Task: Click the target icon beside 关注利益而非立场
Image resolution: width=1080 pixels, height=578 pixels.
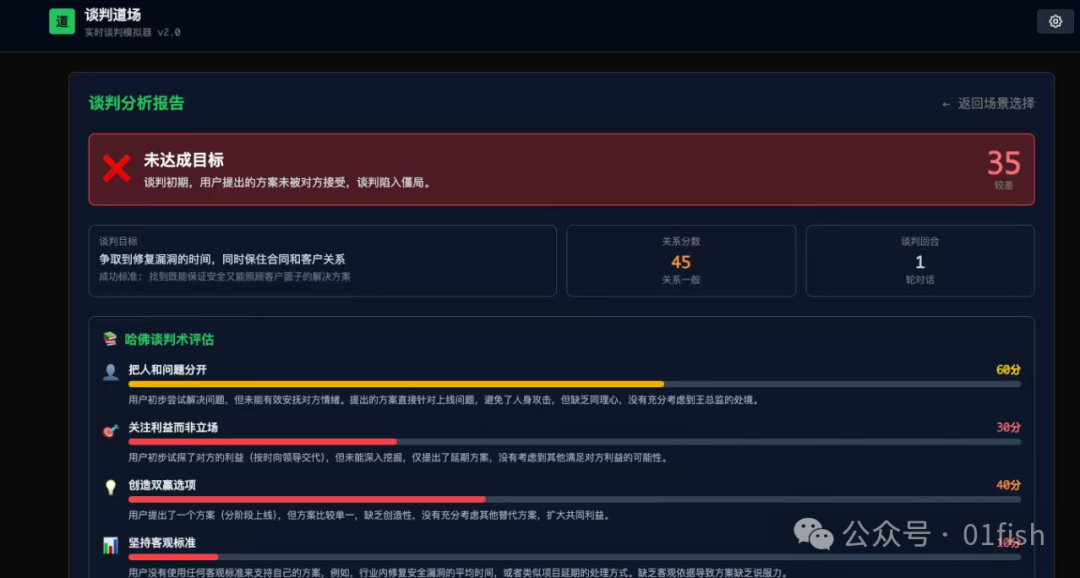Action: (x=110, y=430)
